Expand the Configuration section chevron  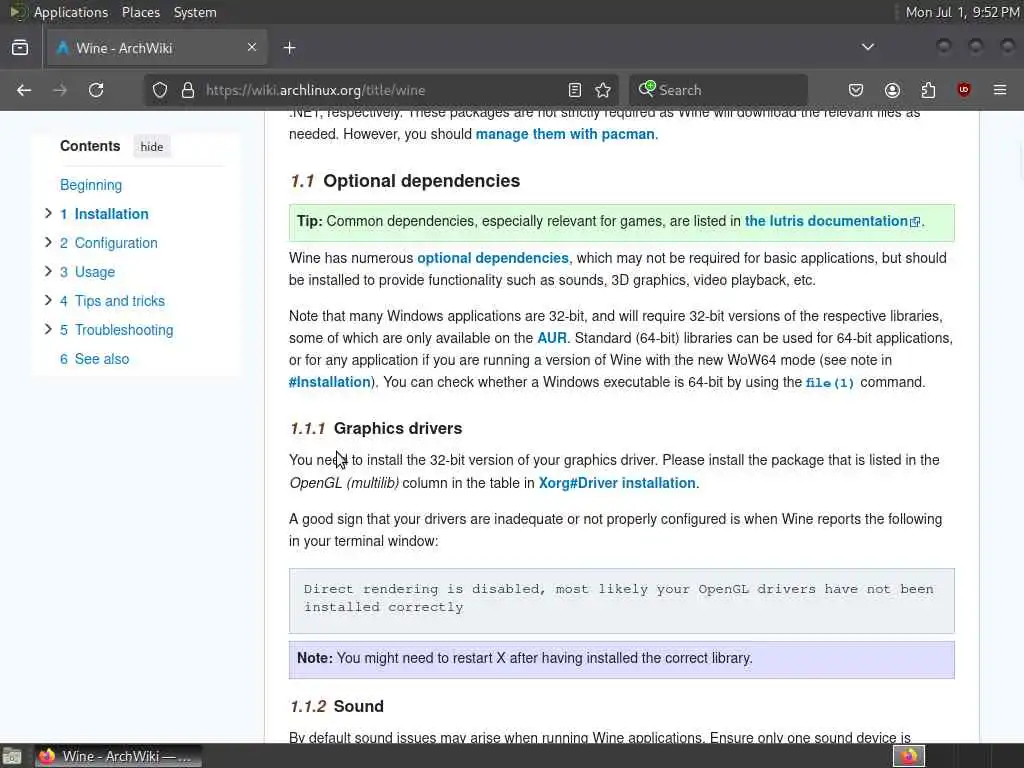(x=48, y=242)
